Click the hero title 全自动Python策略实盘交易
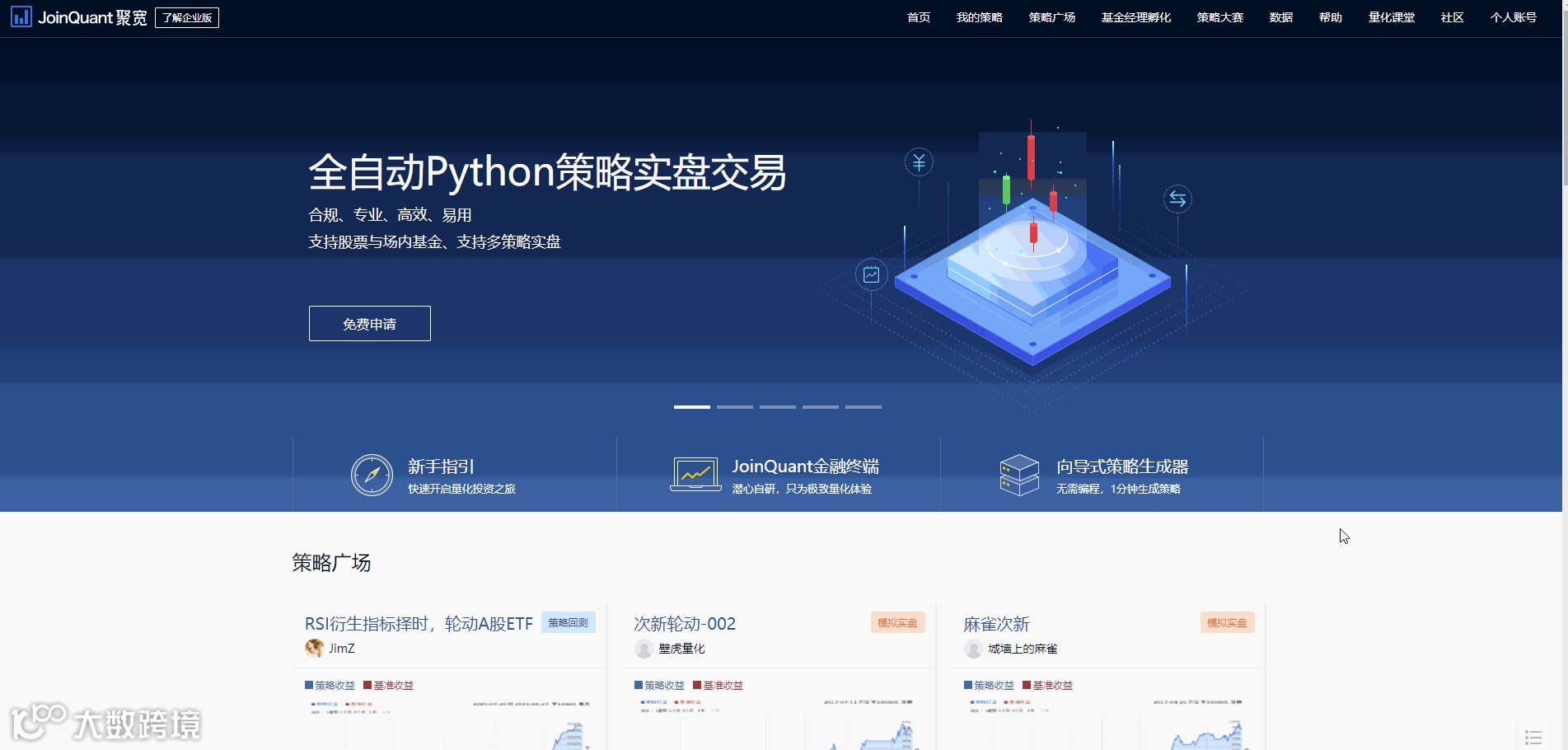 click(x=547, y=173)
